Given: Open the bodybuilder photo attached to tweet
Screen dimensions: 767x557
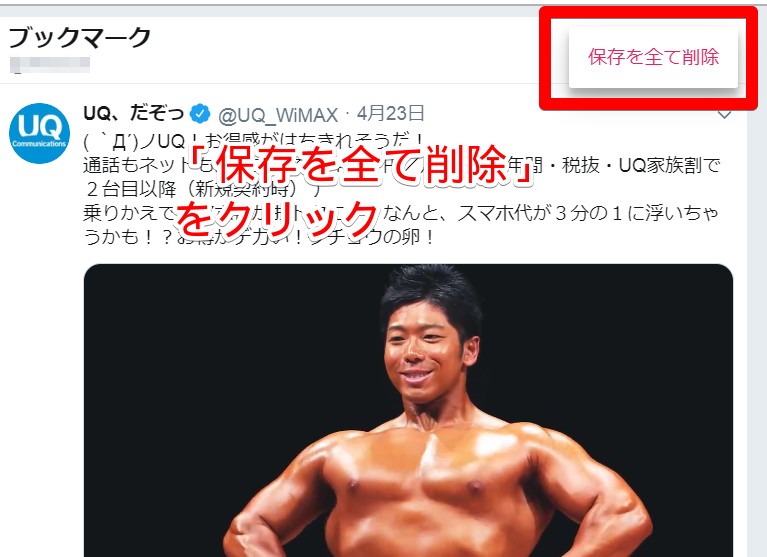Looking at the screenshot, I should (x=408, y=410).
